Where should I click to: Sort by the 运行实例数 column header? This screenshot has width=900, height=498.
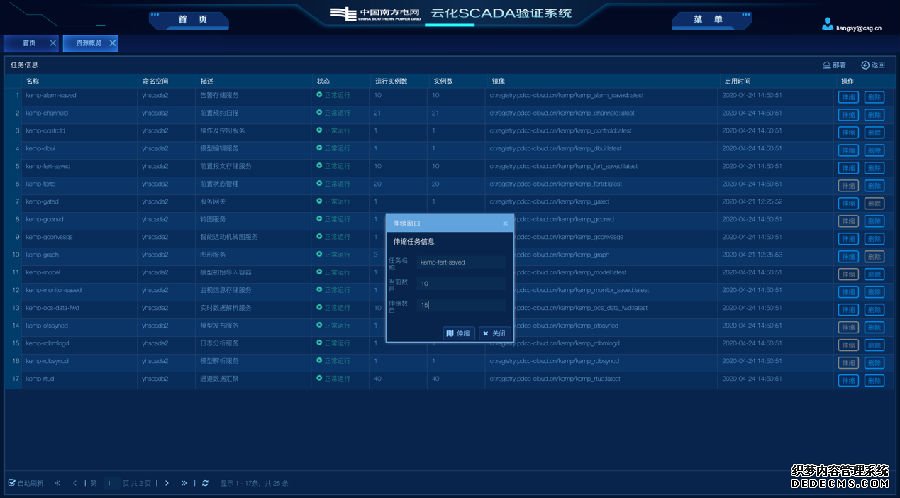coord(391,81)
